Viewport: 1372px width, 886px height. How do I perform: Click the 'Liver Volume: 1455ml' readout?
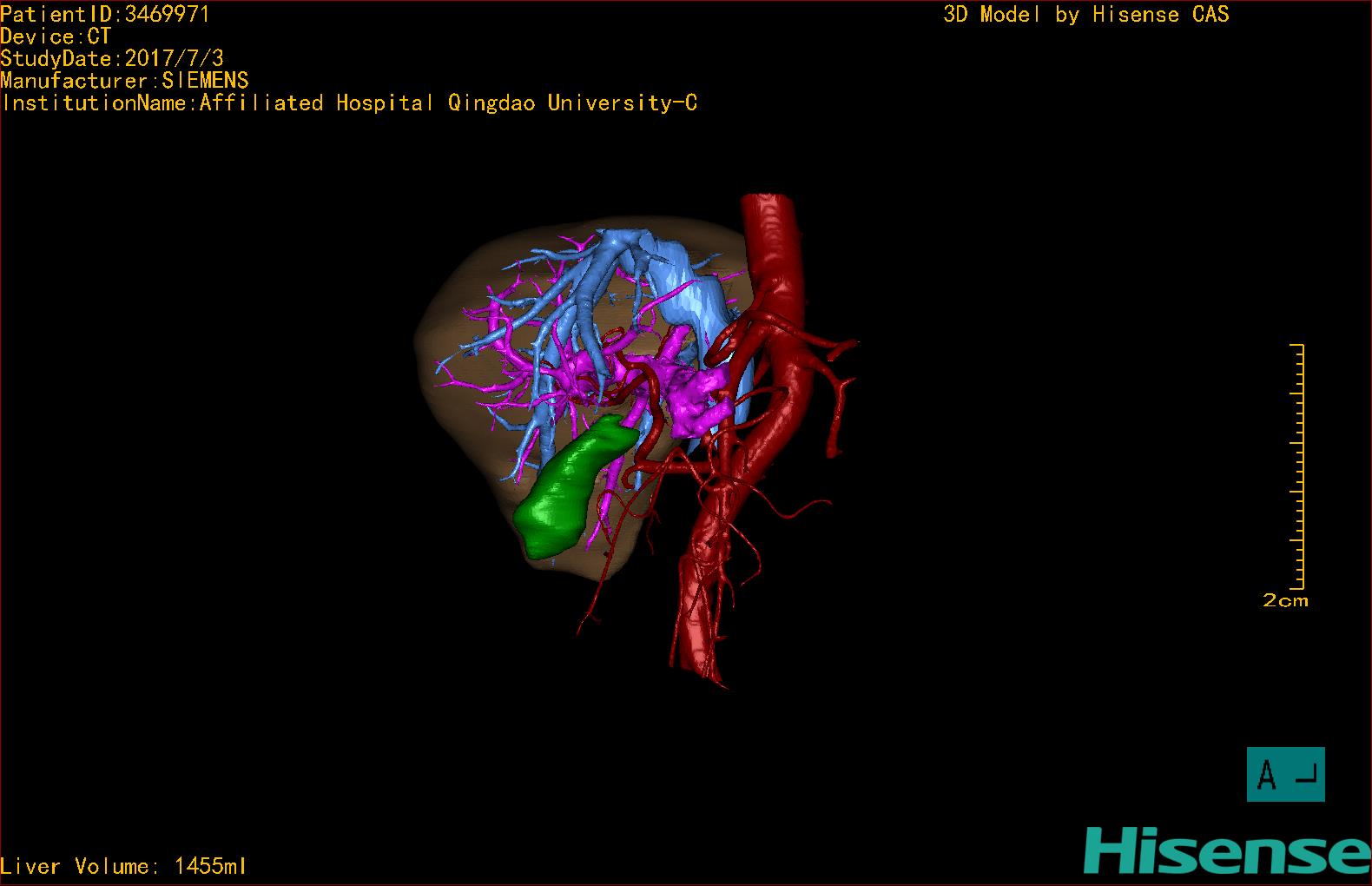123,866
